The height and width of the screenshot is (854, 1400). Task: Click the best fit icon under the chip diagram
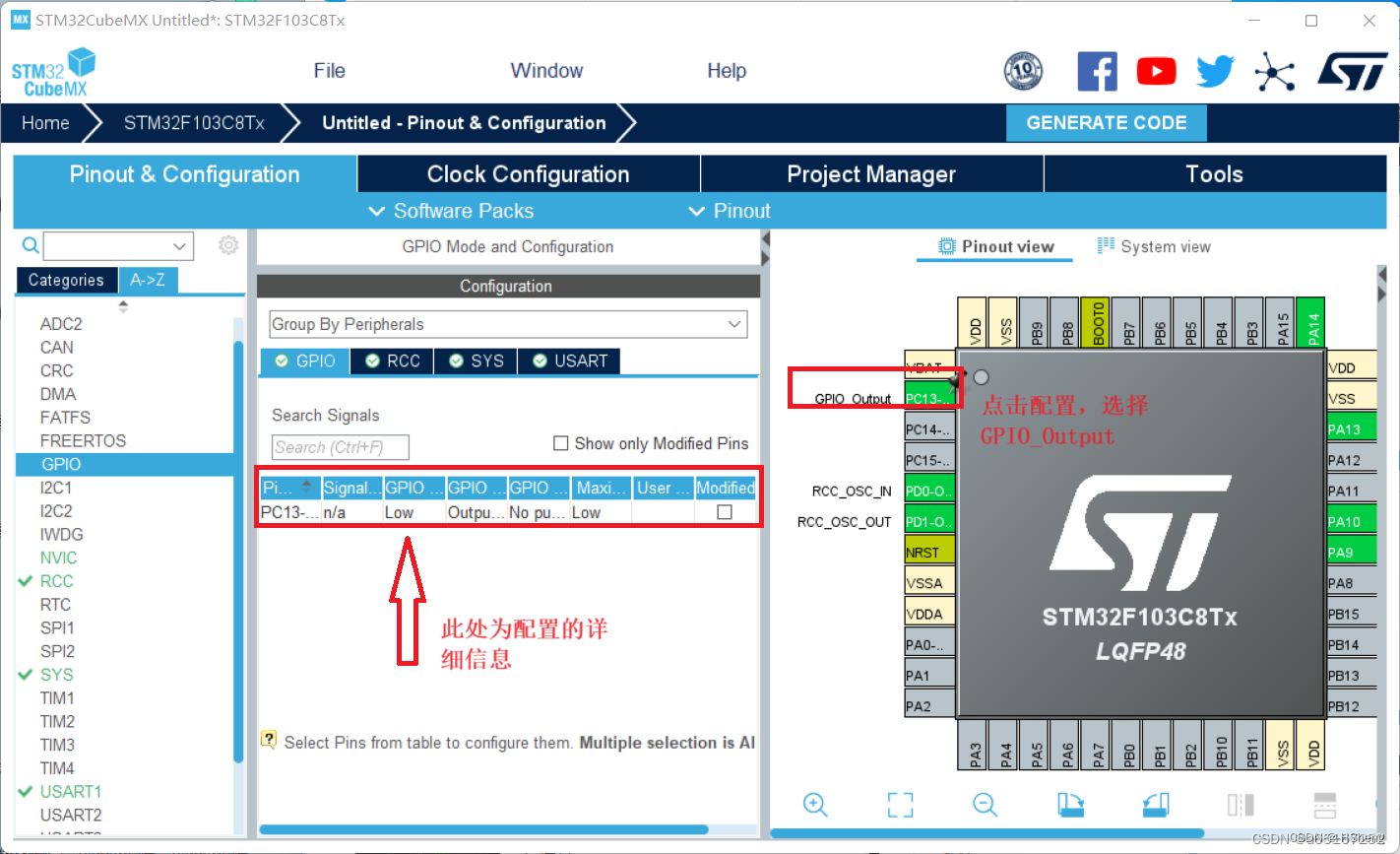900,805
